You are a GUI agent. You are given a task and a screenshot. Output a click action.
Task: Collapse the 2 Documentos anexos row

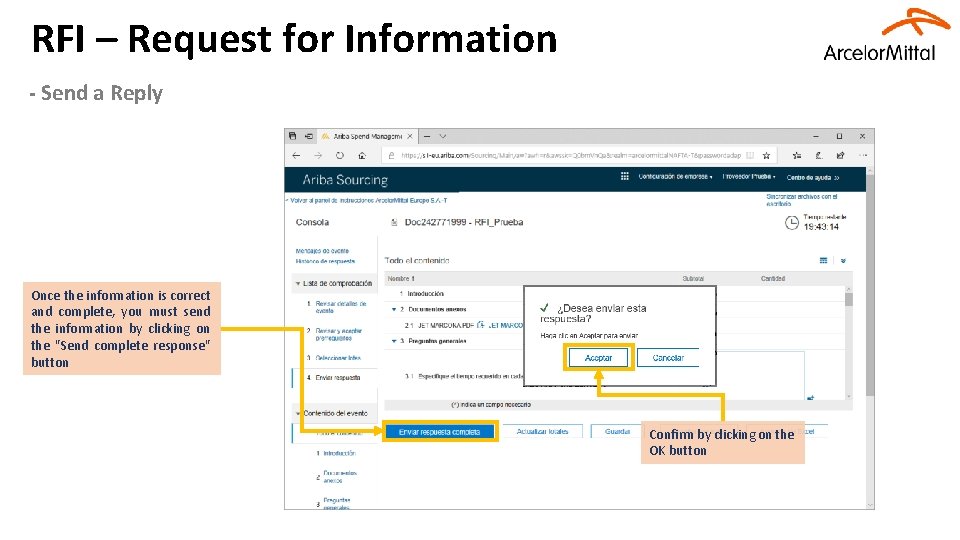(394, 309)
